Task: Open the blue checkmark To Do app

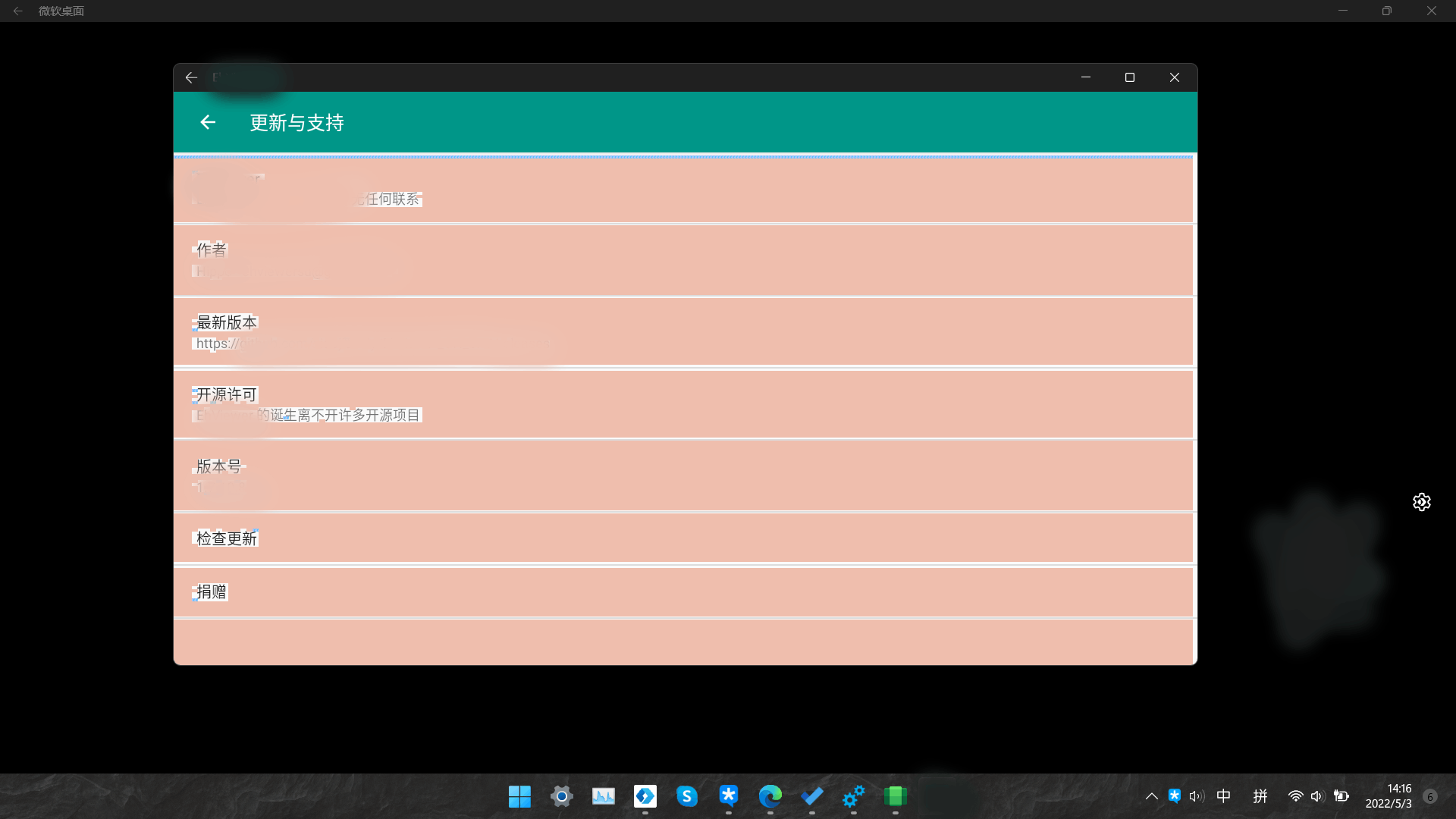Action: [x=811, y=796]
